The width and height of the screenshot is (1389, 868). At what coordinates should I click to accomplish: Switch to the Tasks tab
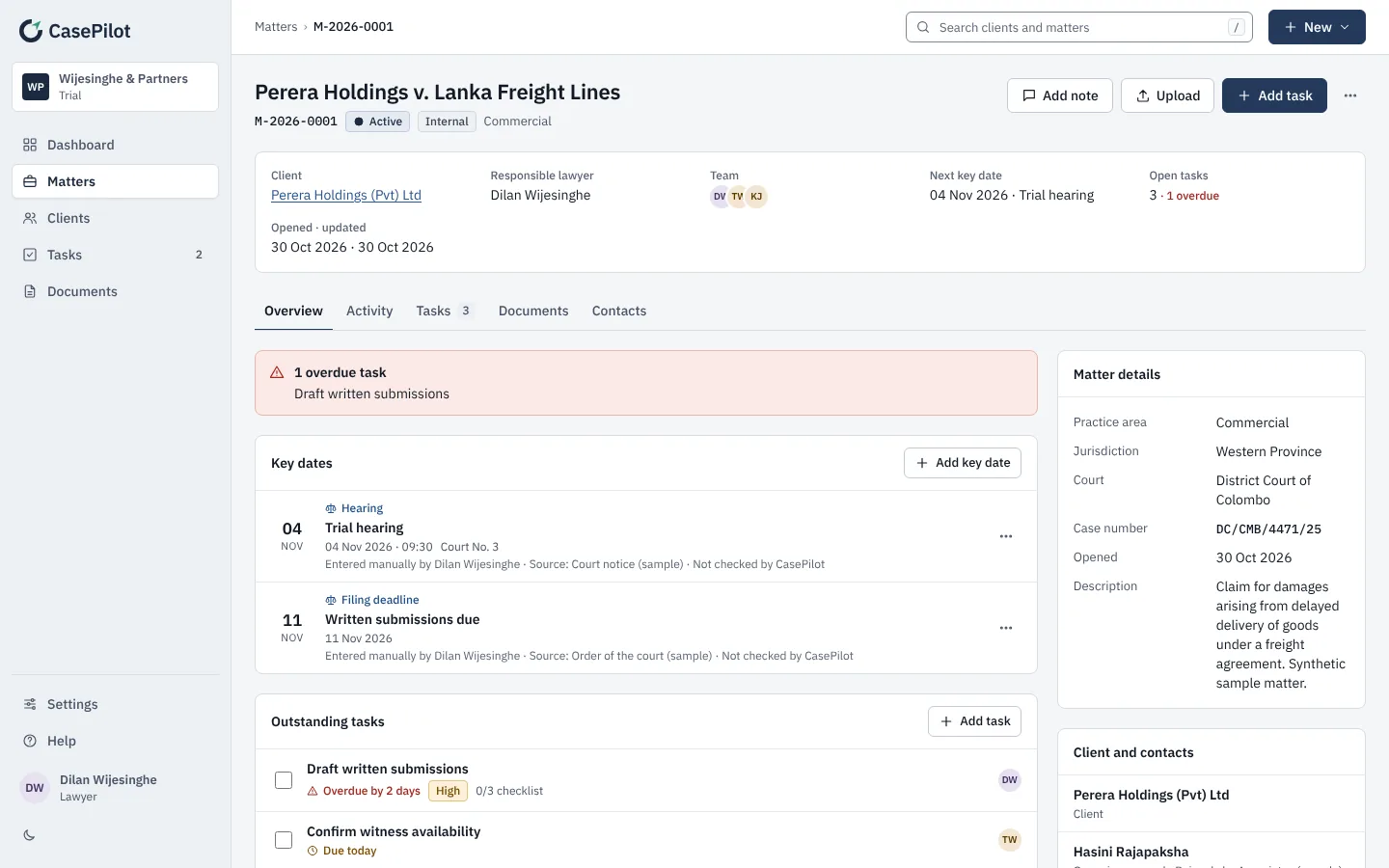click(x=445, y=311)
